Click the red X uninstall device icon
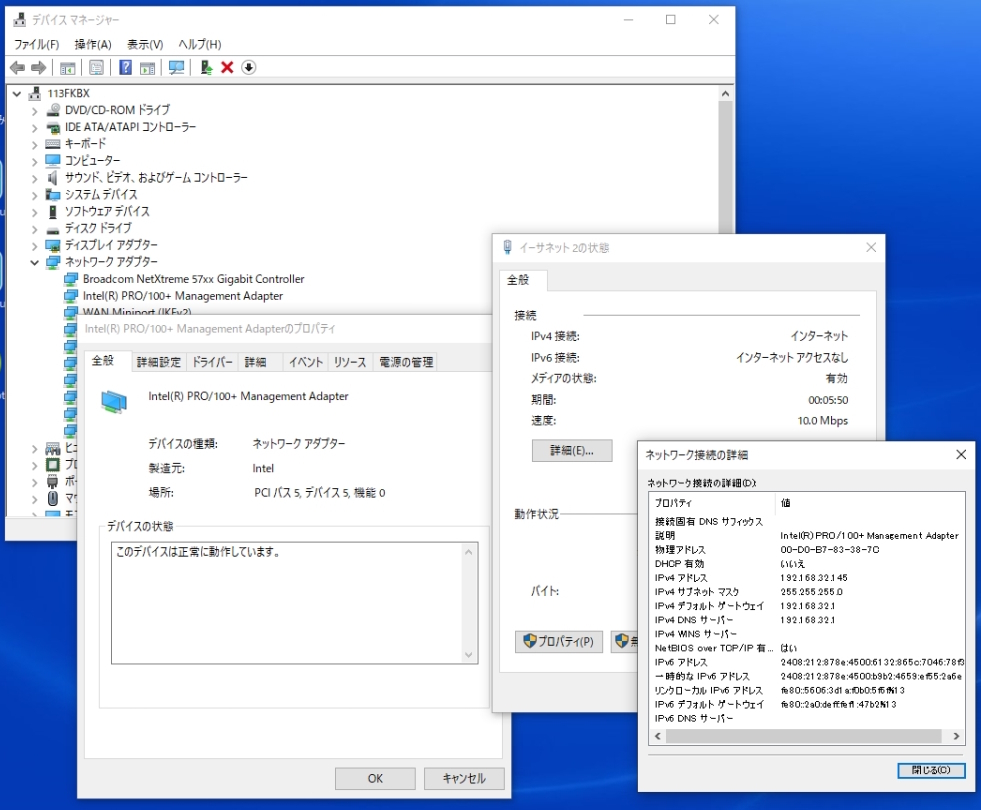Viewport: 981px width, 810px height. click(227, 67)
